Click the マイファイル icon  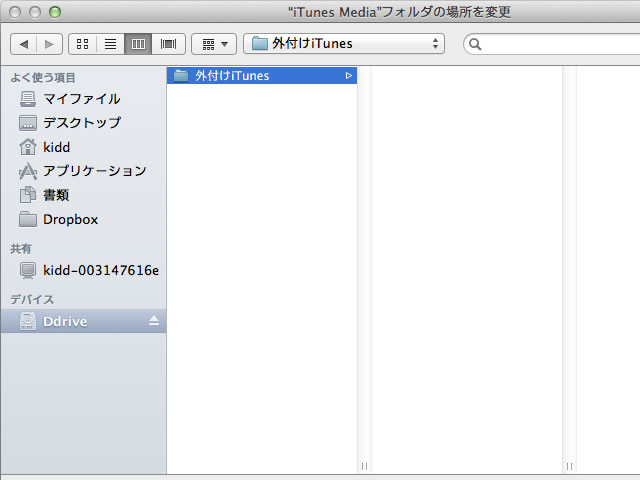pos(28,99)
